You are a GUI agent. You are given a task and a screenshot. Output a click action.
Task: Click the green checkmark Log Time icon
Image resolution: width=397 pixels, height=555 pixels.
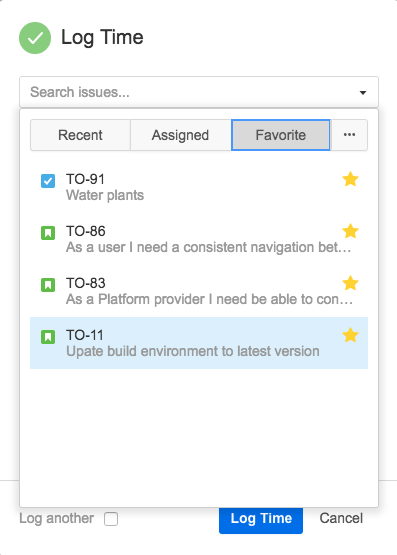pos(35,38)
